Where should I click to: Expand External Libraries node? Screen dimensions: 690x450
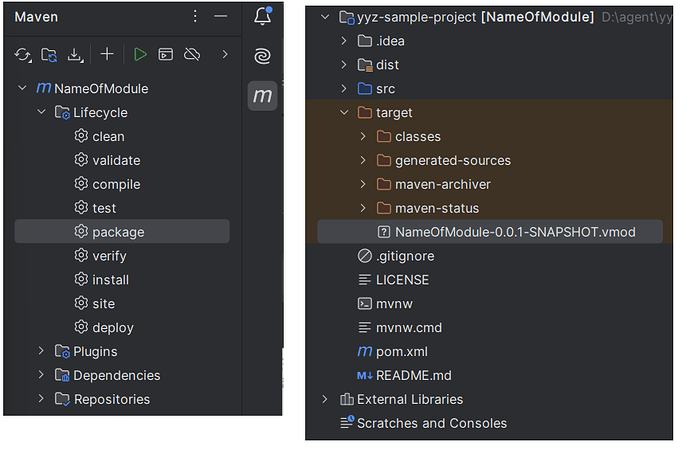coord(325,399)
